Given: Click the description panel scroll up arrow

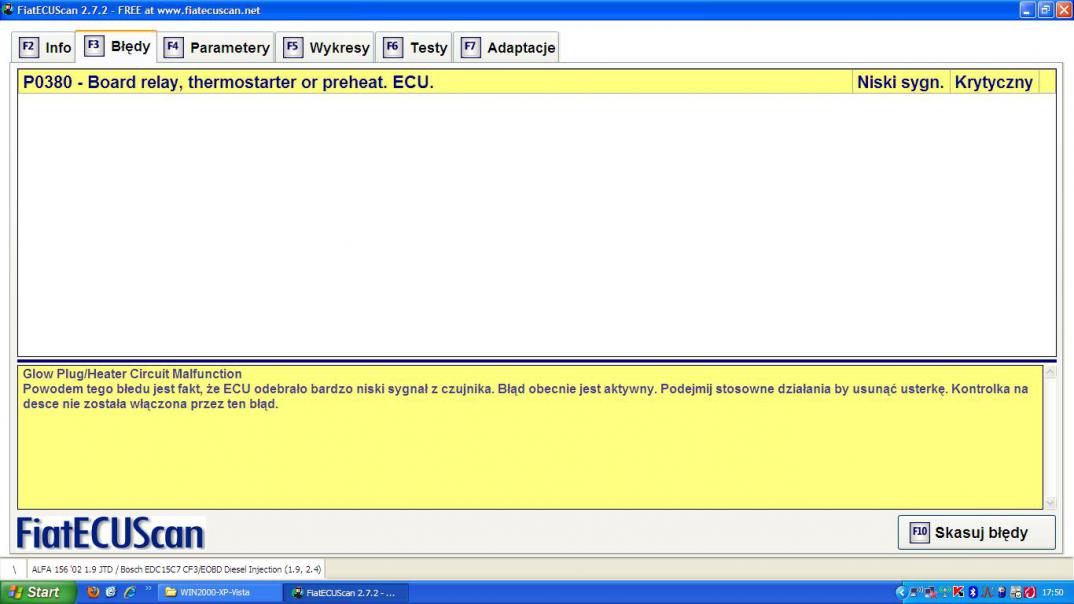Looking at the screenshot, I should pos(1049,372).
